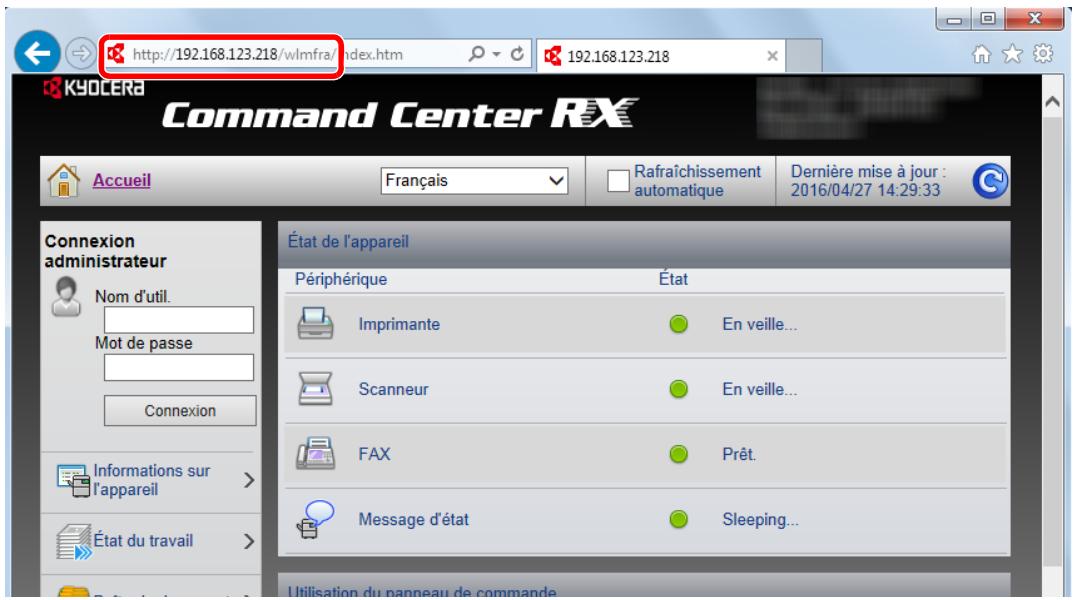Click the FAX machine icon
This screenshot has height=600, width=1075.
pos(315,453)
